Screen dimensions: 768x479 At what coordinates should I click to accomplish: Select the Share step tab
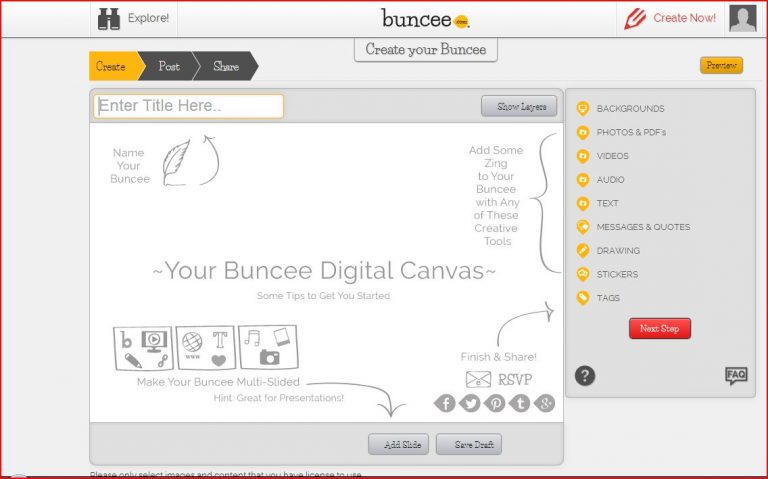226,66
